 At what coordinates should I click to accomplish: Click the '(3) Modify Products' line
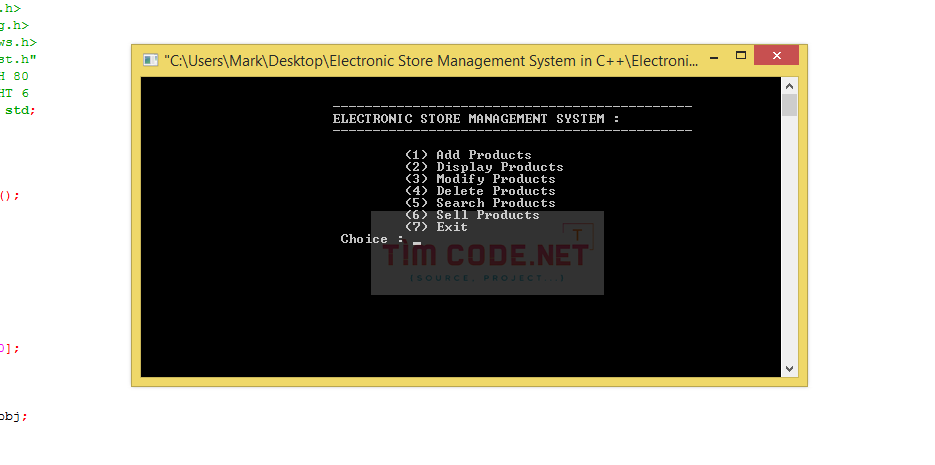pyautogui.click(x=480, y=179)
